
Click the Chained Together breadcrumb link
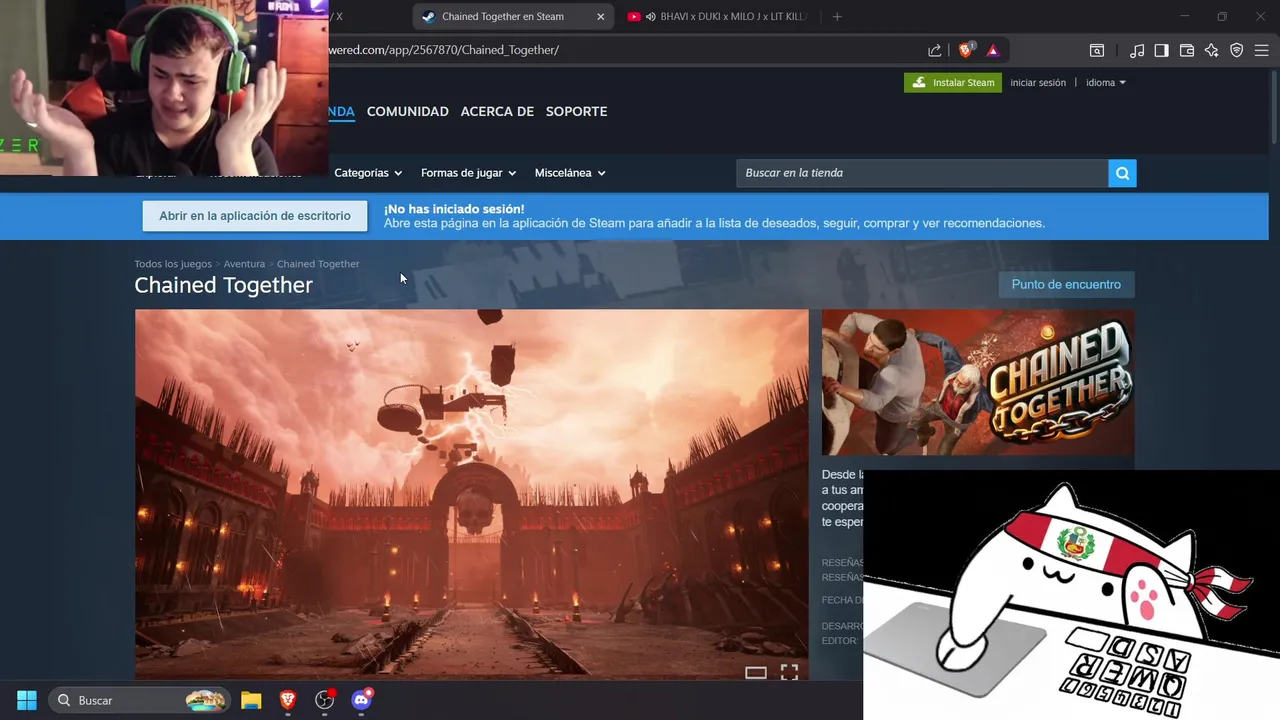tap(318, 264)
